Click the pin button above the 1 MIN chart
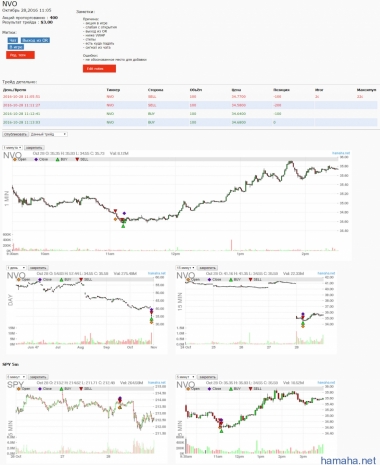Viewport: 380px width, 465px height. (34, 148)
